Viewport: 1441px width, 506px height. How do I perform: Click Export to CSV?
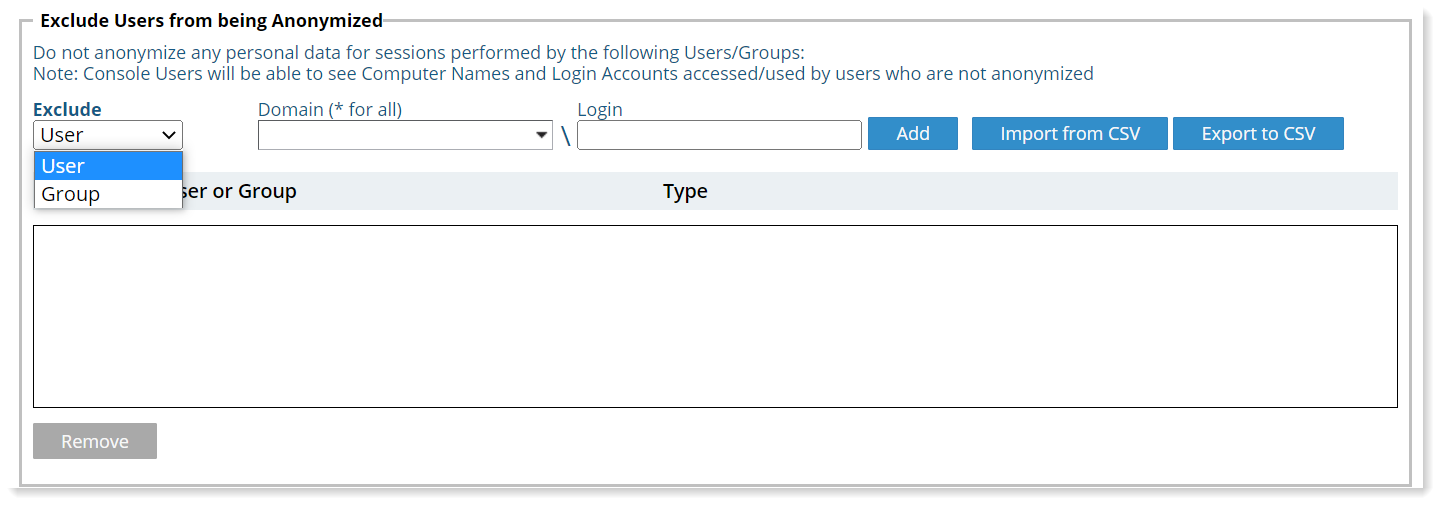click(x=1257, y=134)
